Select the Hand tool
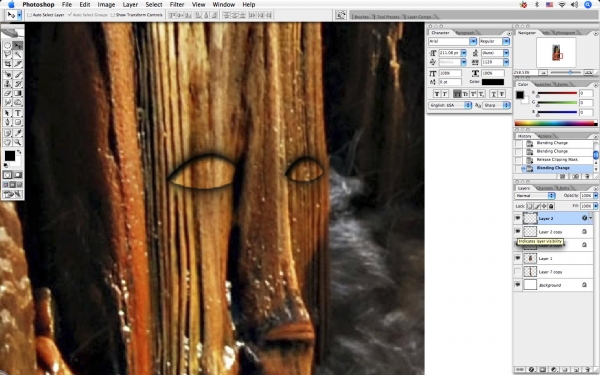This screenshot has width=600, height=375. coord(7,142)
